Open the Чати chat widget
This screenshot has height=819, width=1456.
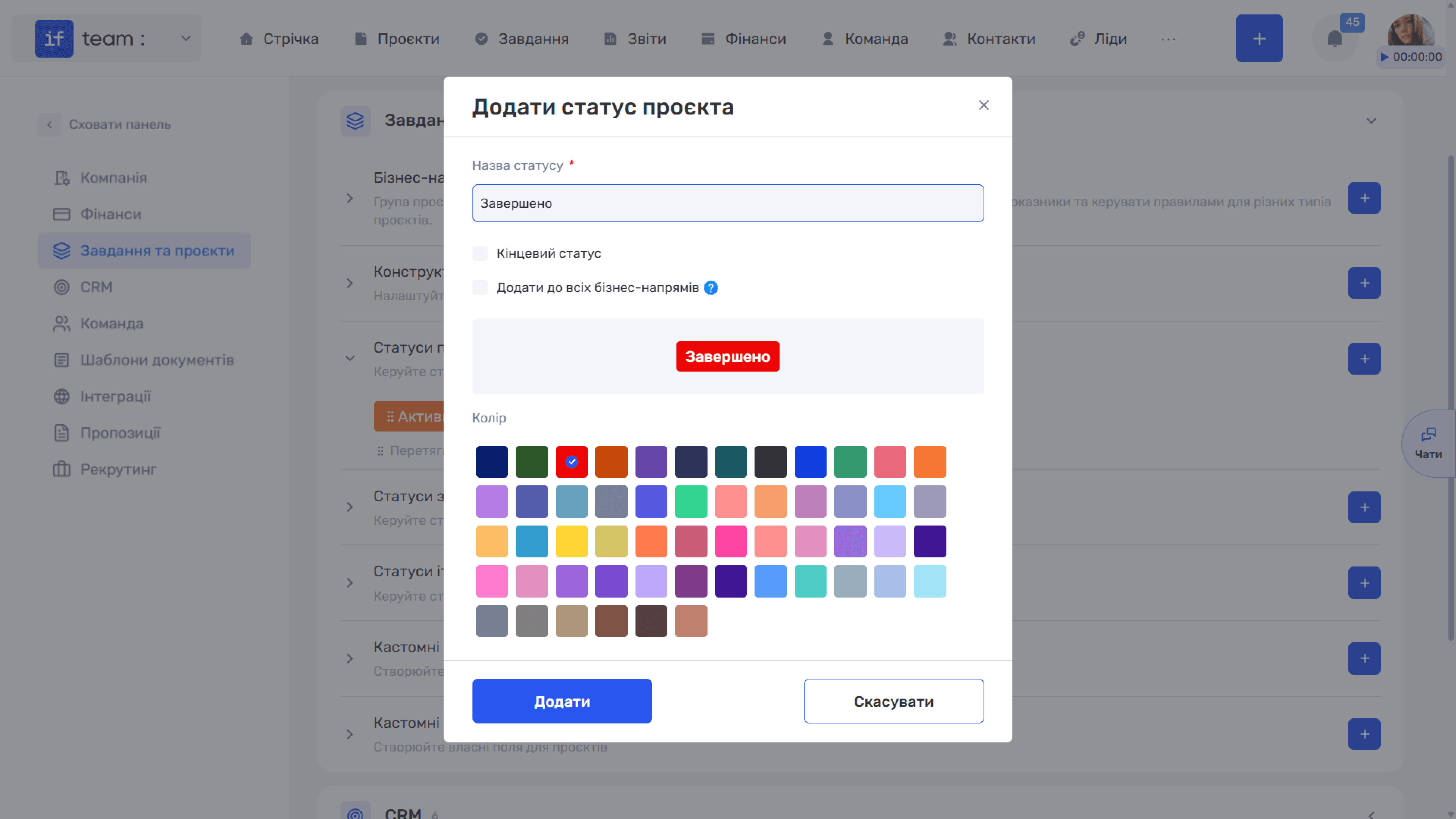pyautogui.click(x=1428, y=444)
